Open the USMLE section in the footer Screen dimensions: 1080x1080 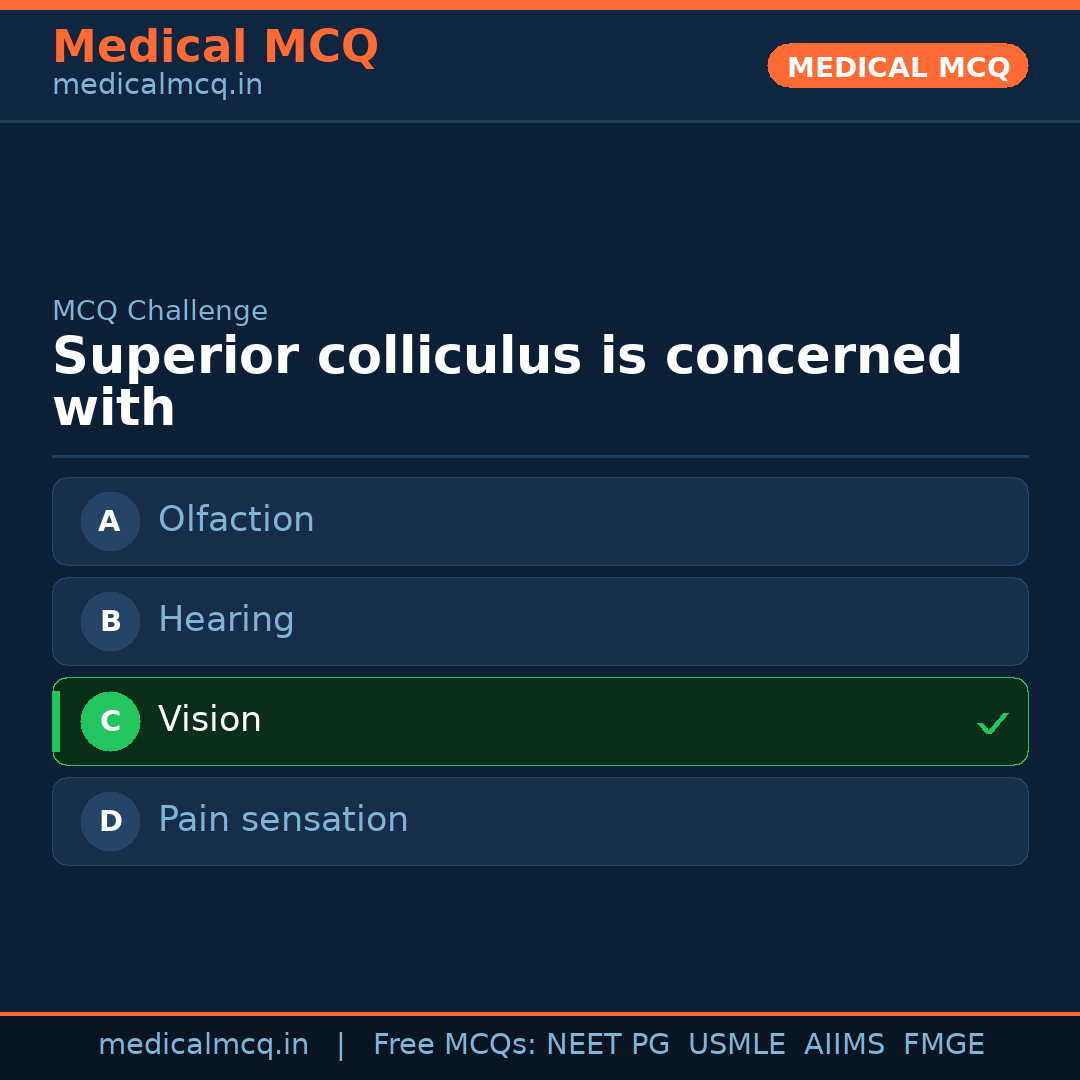click(x=737, y=1044)
